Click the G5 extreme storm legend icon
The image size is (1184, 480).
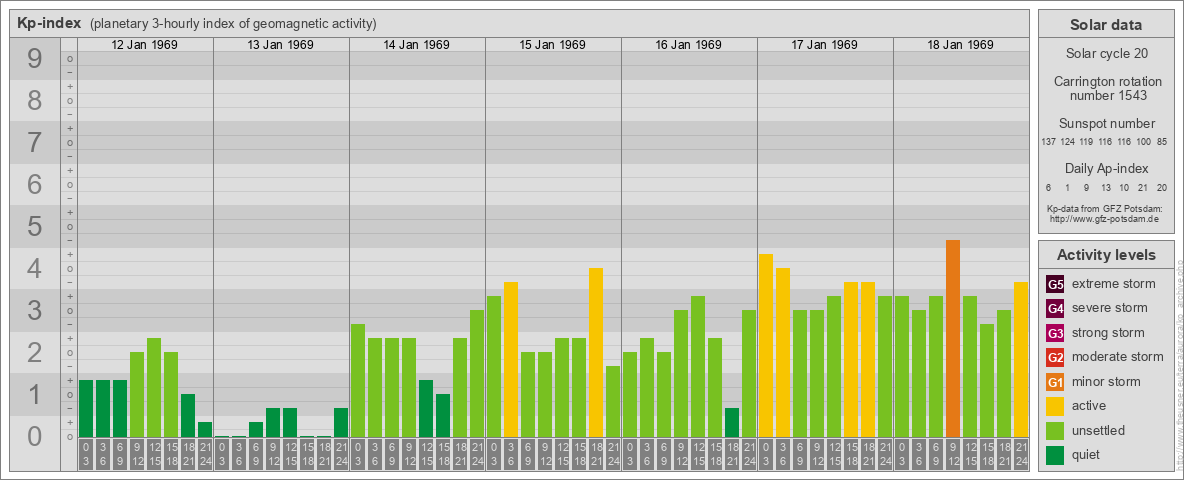pos(1055,285)
